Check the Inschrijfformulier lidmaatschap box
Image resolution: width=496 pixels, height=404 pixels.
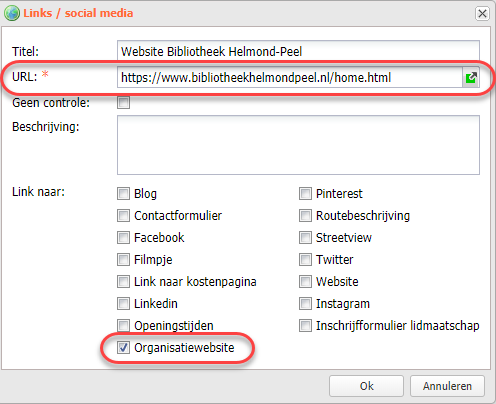[x=305, y=326]
